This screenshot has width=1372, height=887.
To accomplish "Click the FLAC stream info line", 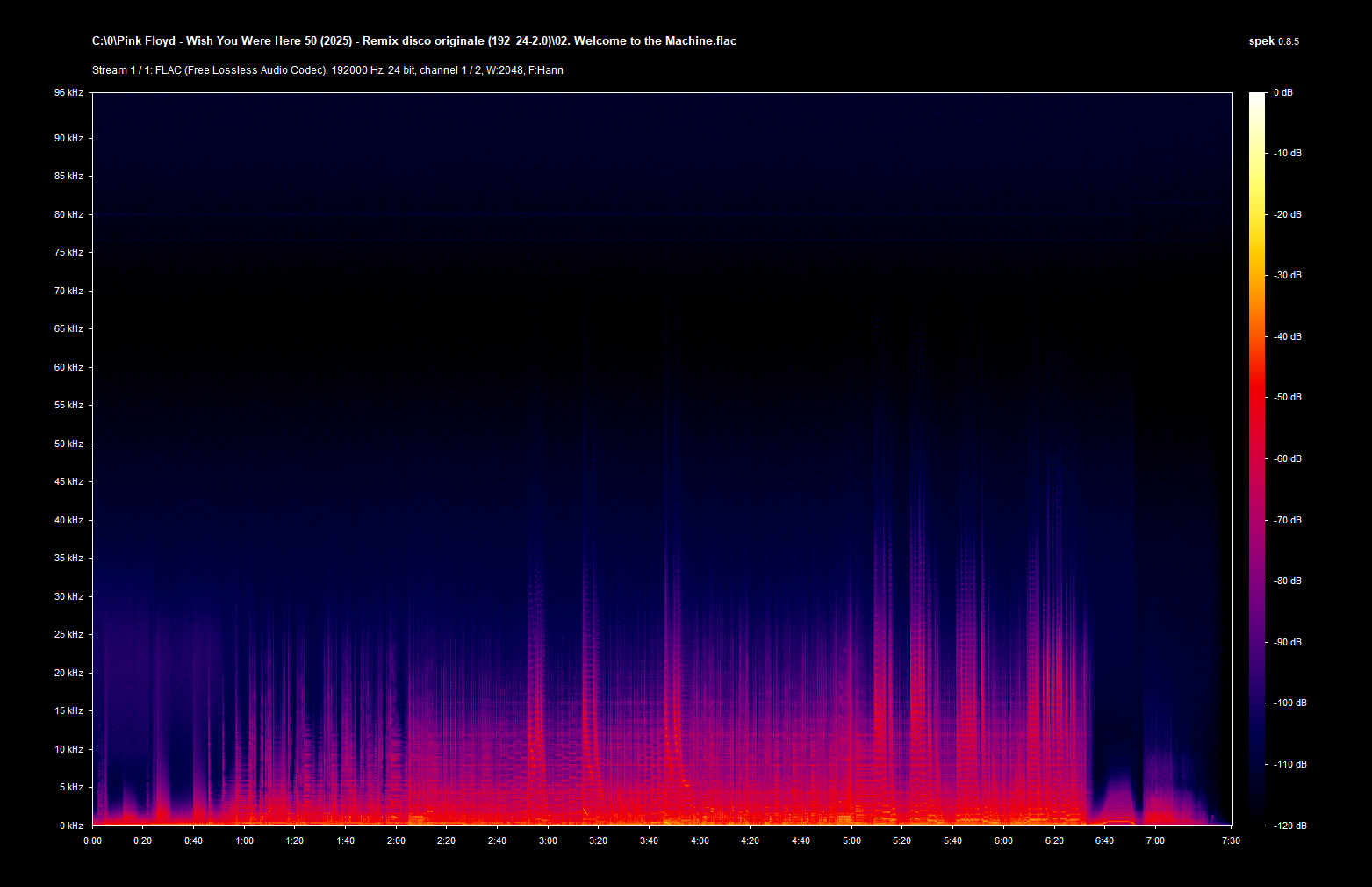I will (327, 70).
